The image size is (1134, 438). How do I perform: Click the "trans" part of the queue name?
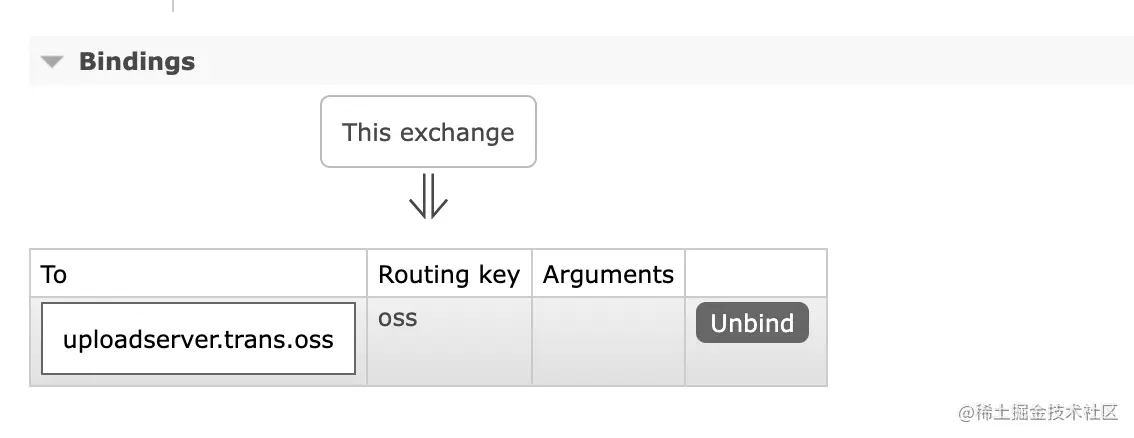(x=255, y=339)
